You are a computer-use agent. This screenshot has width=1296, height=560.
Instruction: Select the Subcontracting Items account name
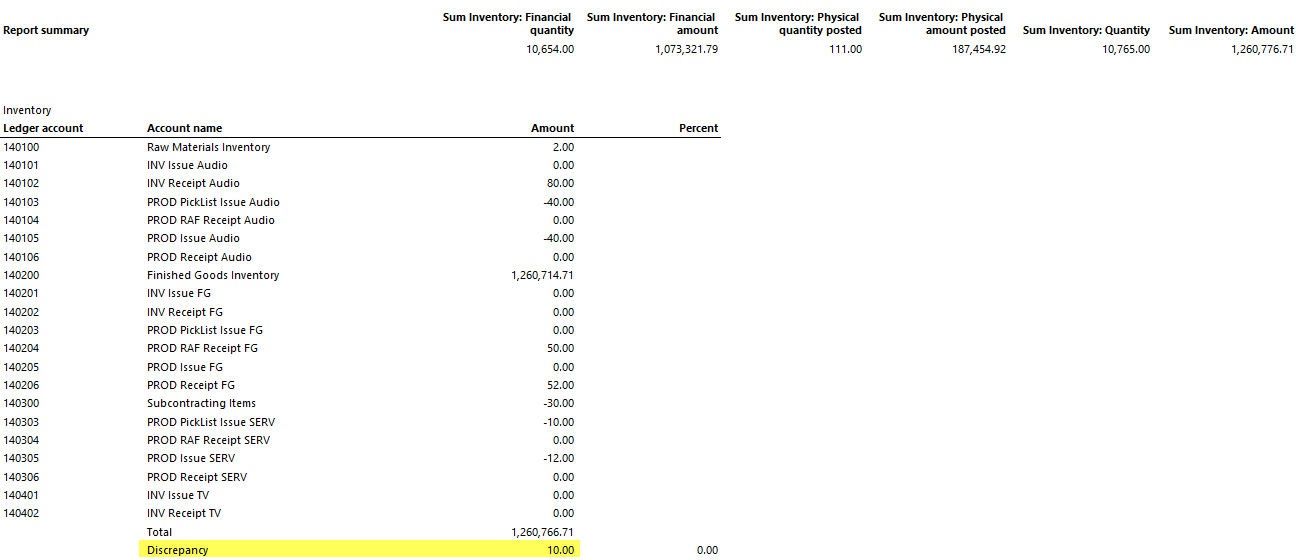(201, 403)
